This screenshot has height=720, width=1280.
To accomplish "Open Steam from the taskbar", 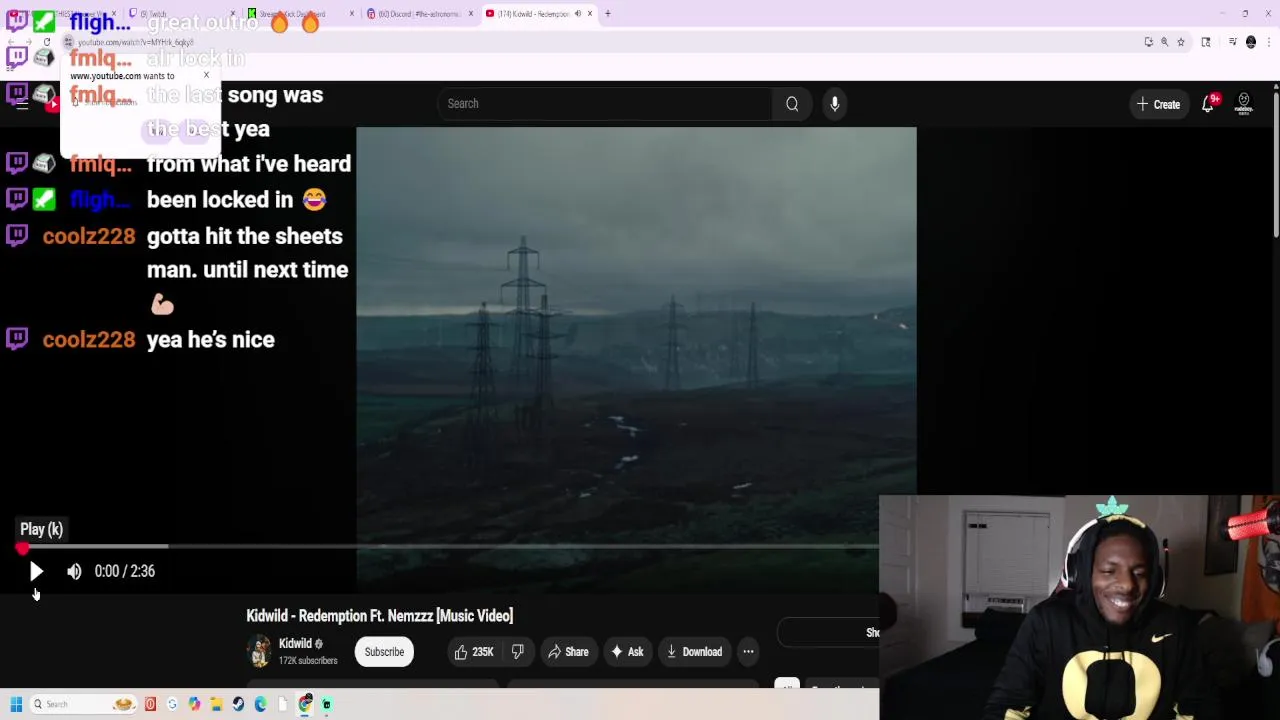I will [238, 704].
